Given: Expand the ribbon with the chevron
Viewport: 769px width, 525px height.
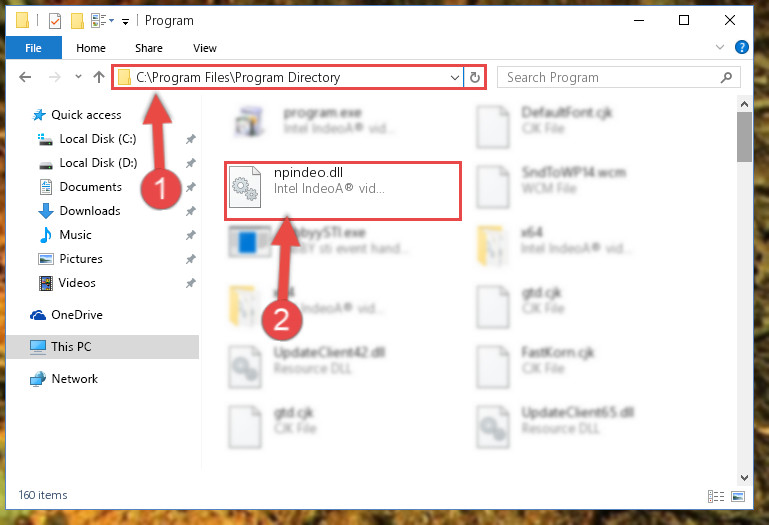Looking at the screenshot, I should tap(719, 47).
